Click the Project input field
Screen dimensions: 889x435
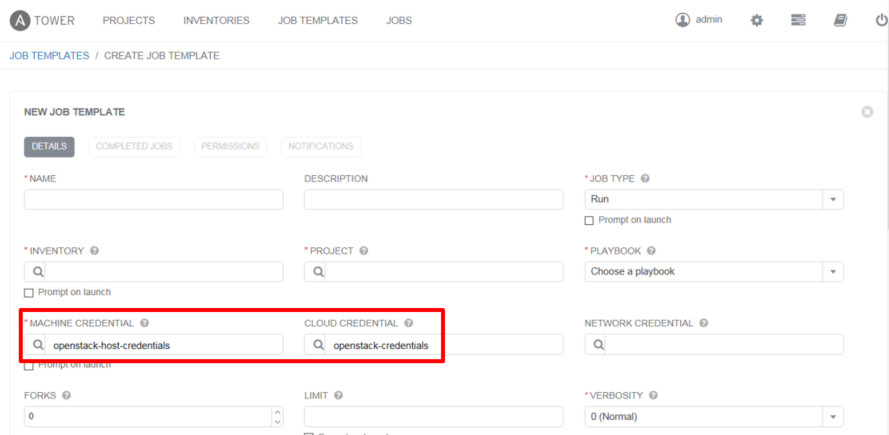(444, 272)
